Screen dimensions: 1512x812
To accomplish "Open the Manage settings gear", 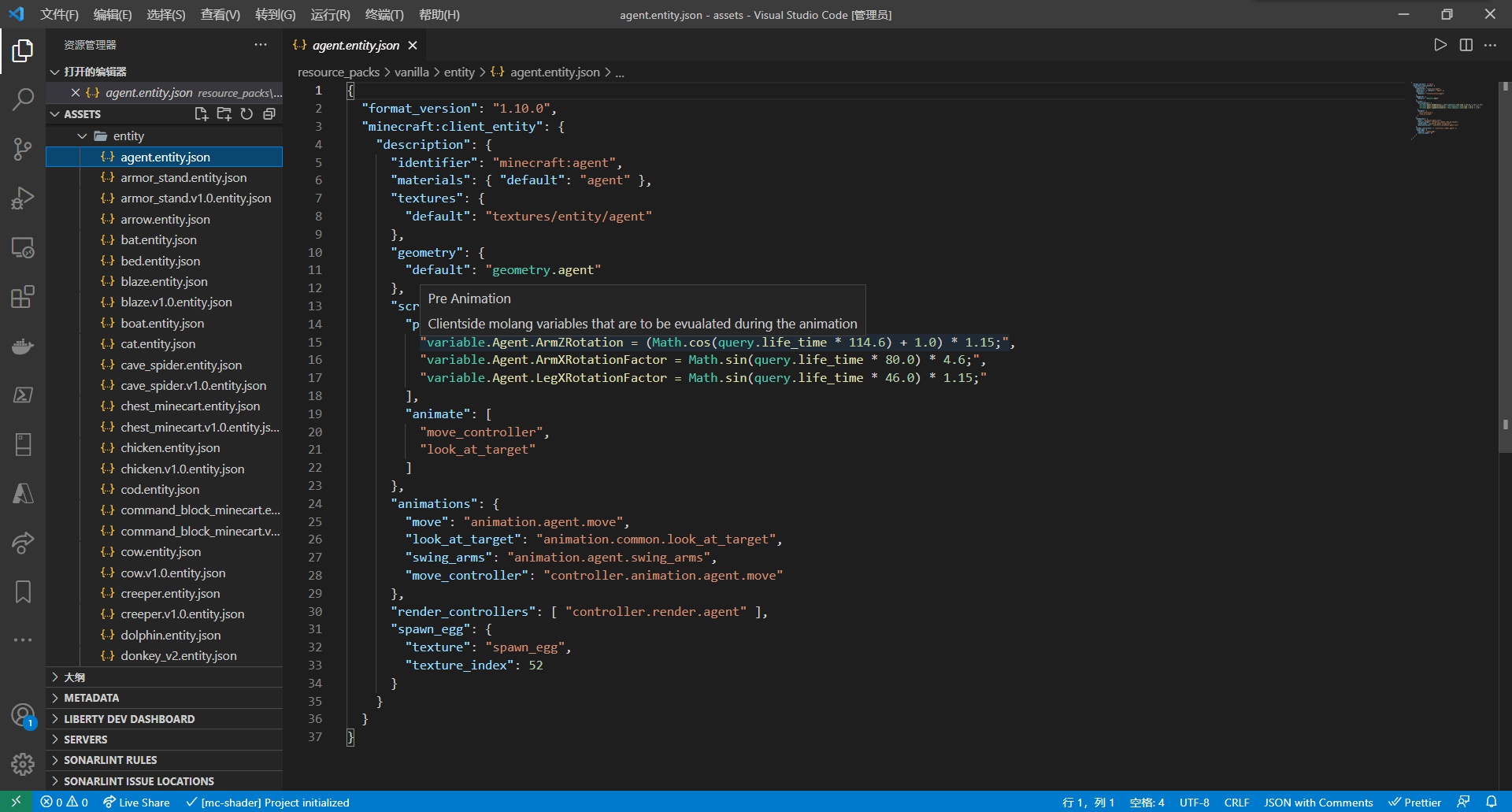I will 23,763.
